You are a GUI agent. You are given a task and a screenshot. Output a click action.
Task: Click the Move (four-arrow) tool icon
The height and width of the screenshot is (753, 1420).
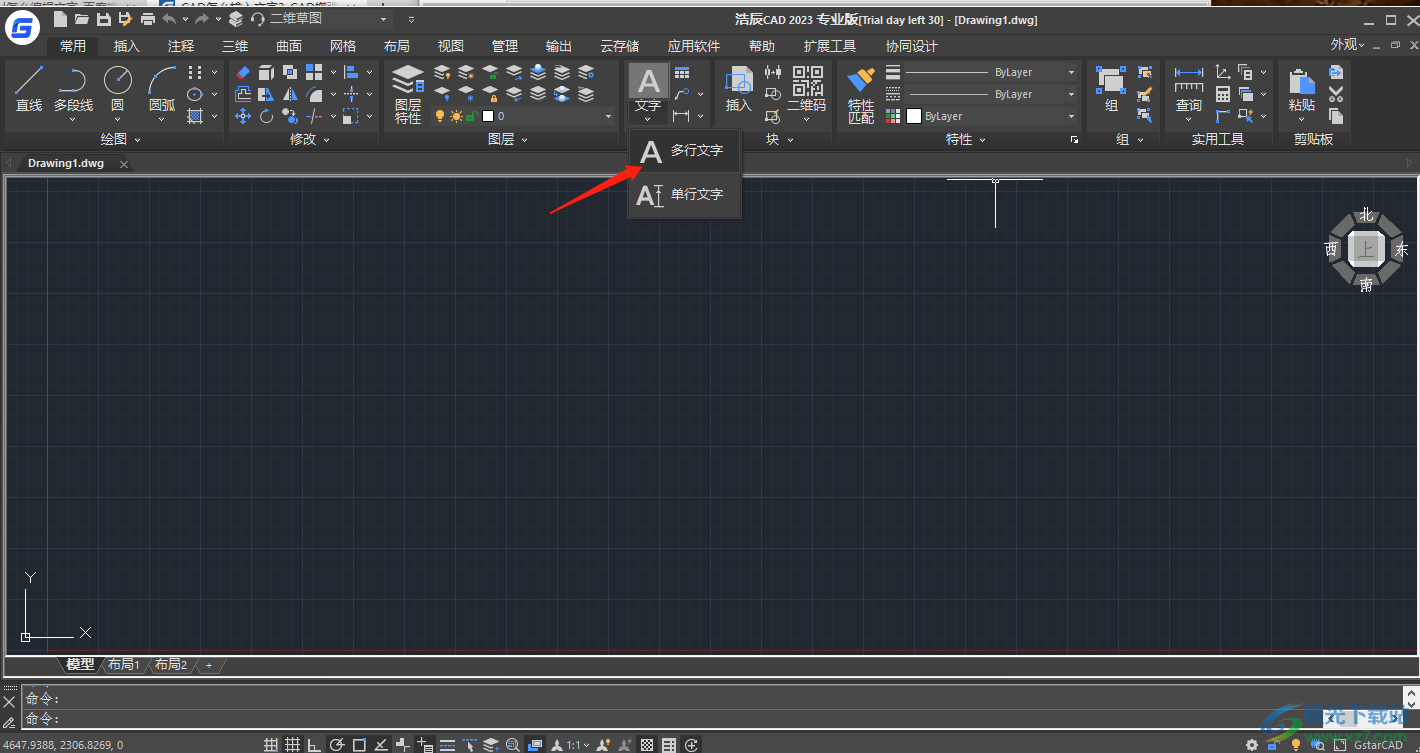coord(243,116)
